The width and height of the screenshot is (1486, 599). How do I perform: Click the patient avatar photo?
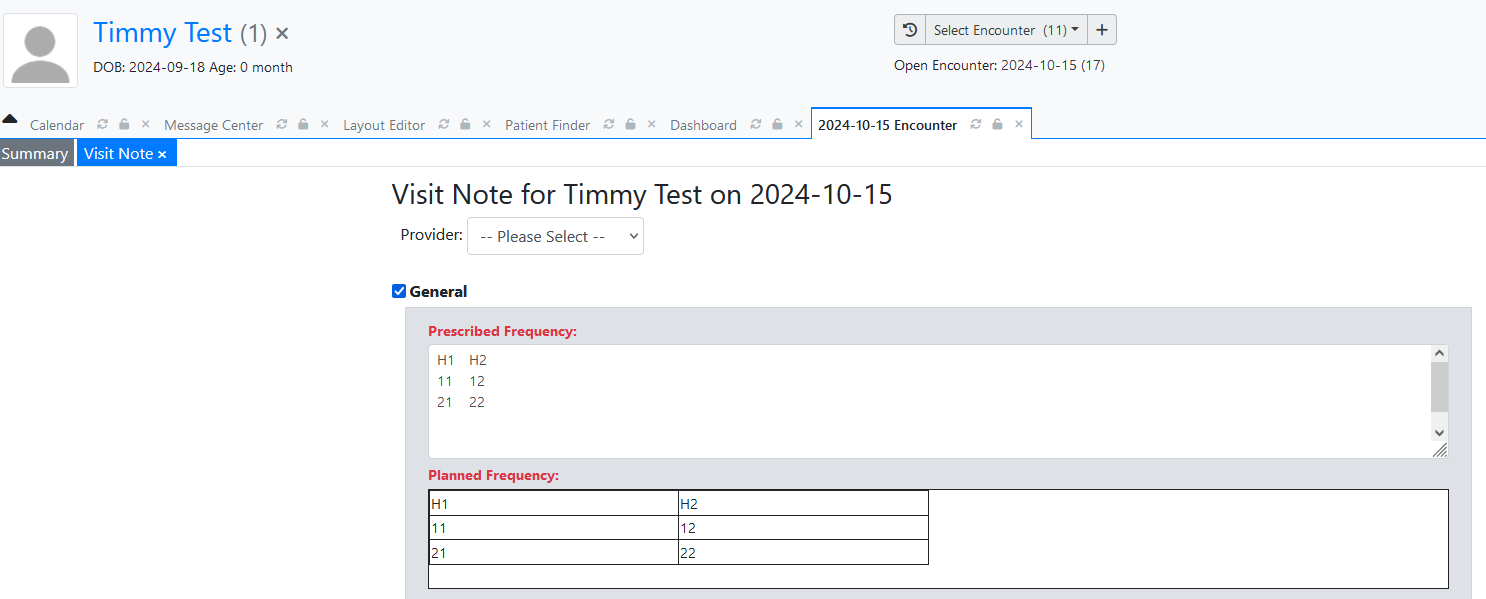point(41,50)
